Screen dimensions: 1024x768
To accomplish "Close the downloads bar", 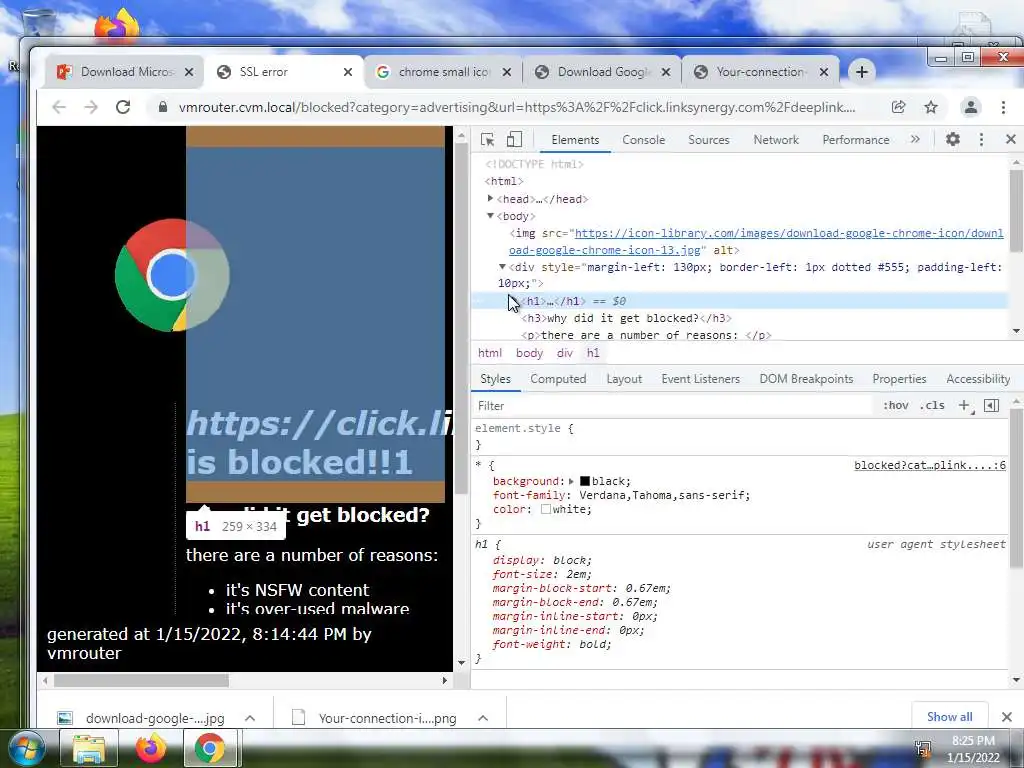I will 1007,717.
